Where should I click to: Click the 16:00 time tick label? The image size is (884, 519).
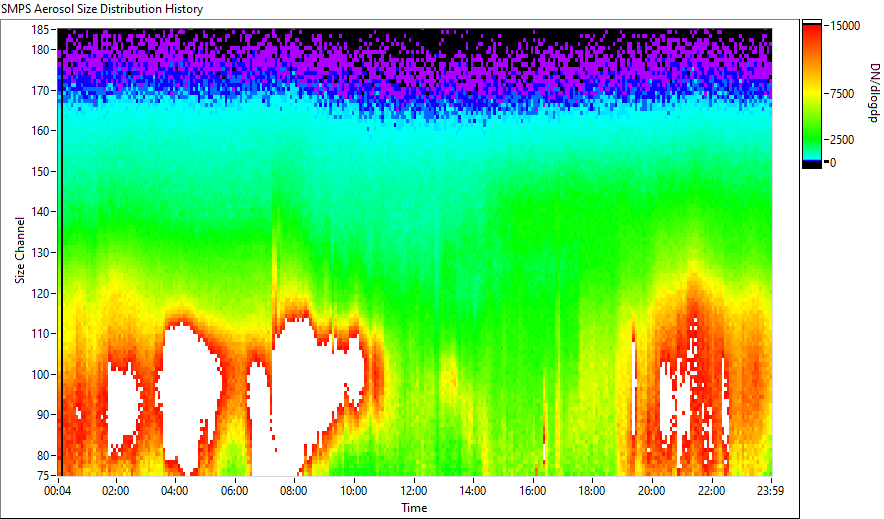[532, 491]
